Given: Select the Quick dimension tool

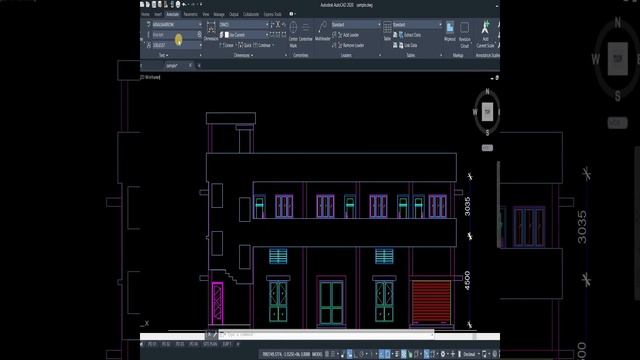Looking at the screenshot, I should [245, 45].
